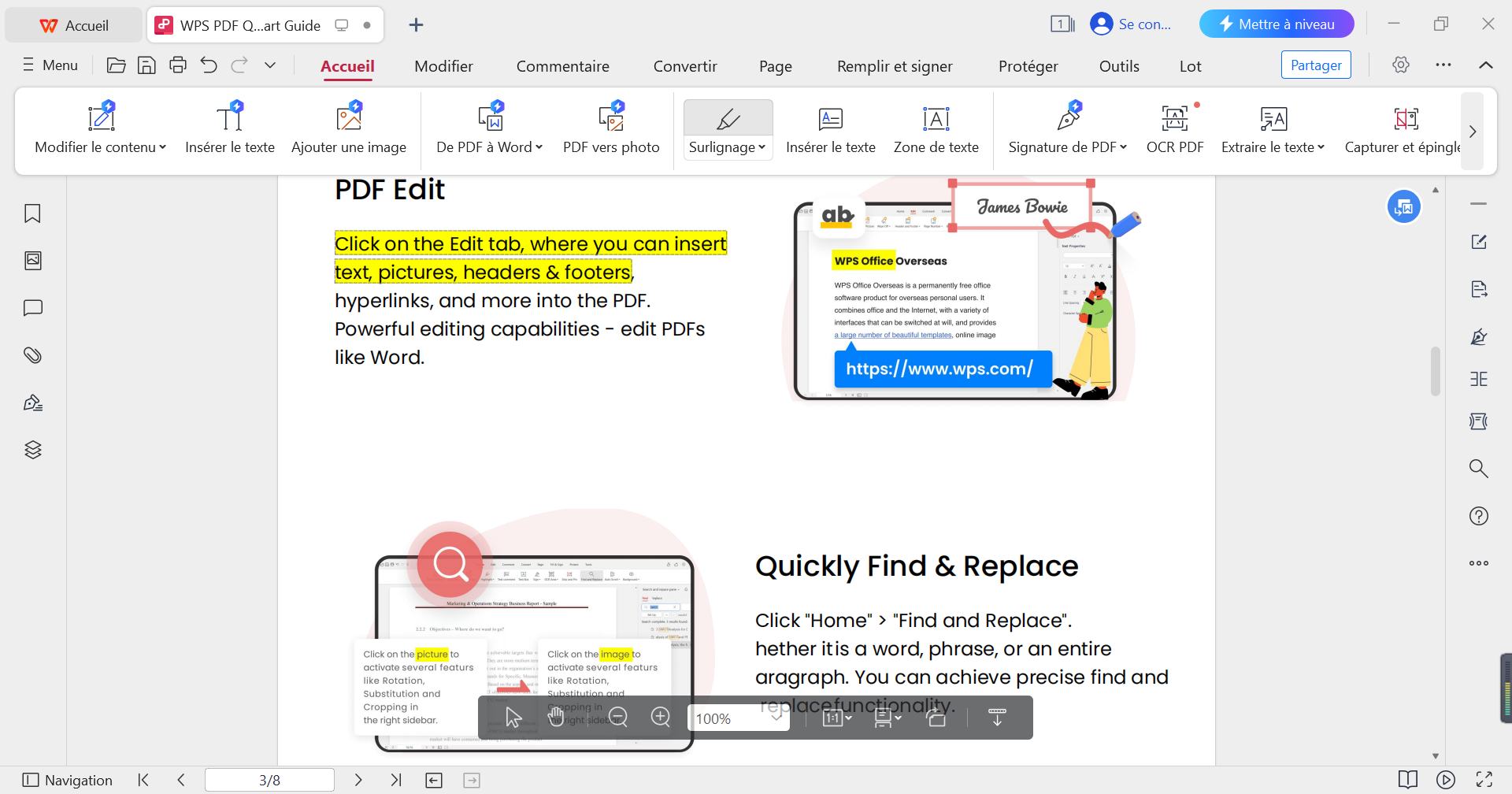Open the Protéger tab
The height and width of the screenshot is (794, 1512).
pos(1028,66)
